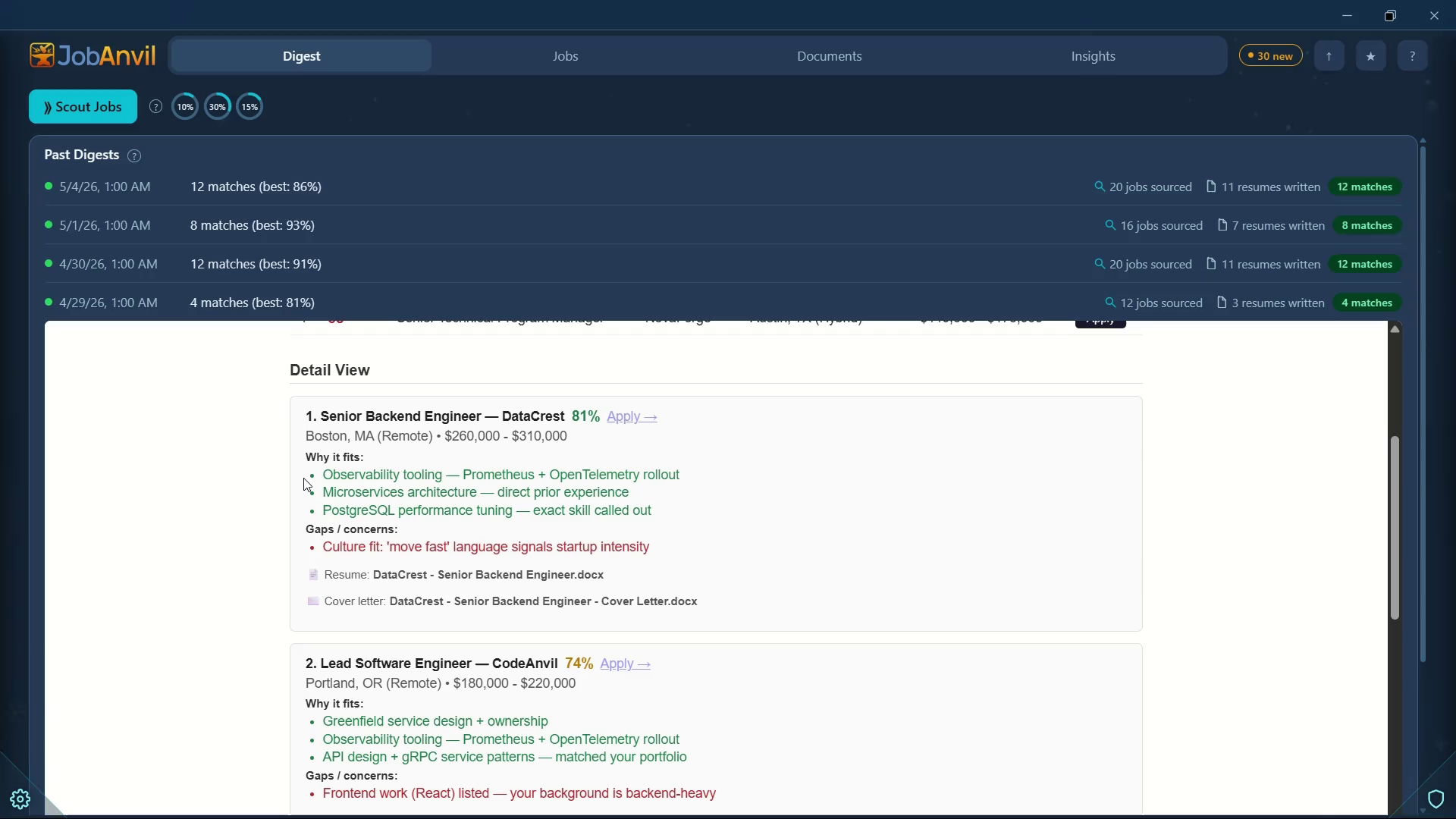1456x819 pixels.
Task: Expand the 4/30/26 digest entry
Action: point(723,264)
